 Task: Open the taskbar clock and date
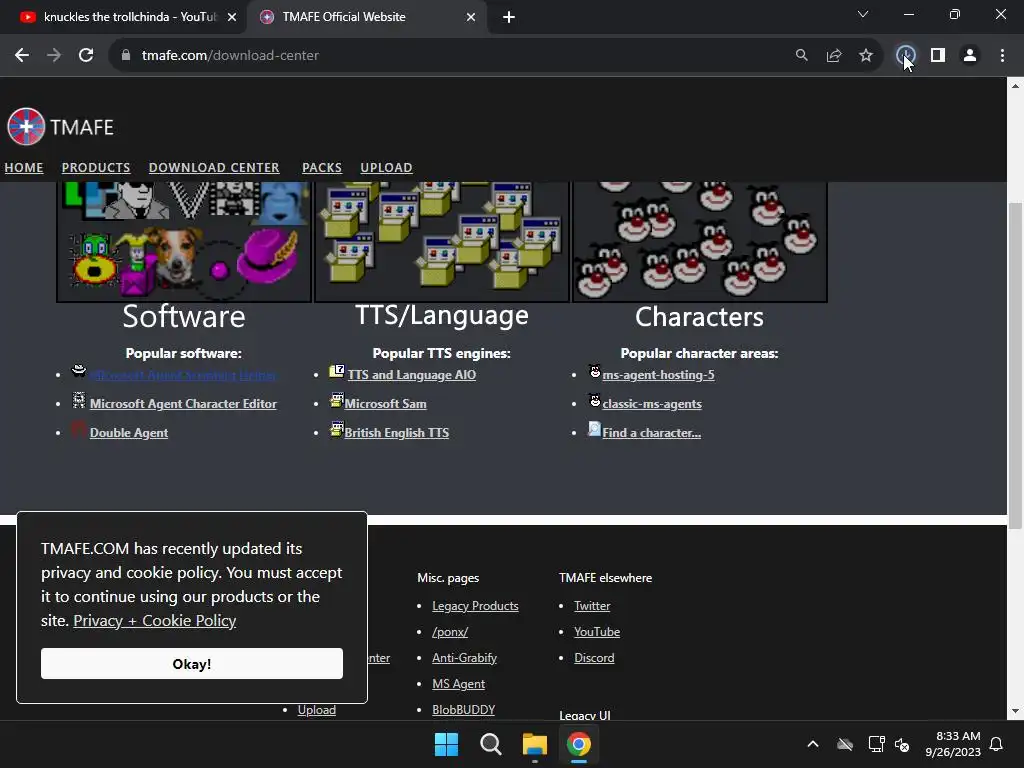click(x=953, y=744)
